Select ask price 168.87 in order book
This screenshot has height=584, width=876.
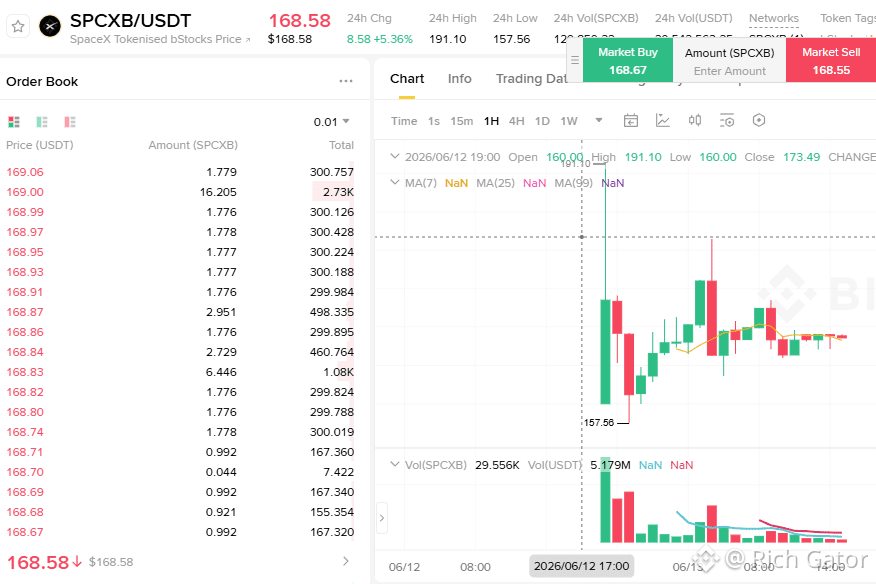pos(25,312)
